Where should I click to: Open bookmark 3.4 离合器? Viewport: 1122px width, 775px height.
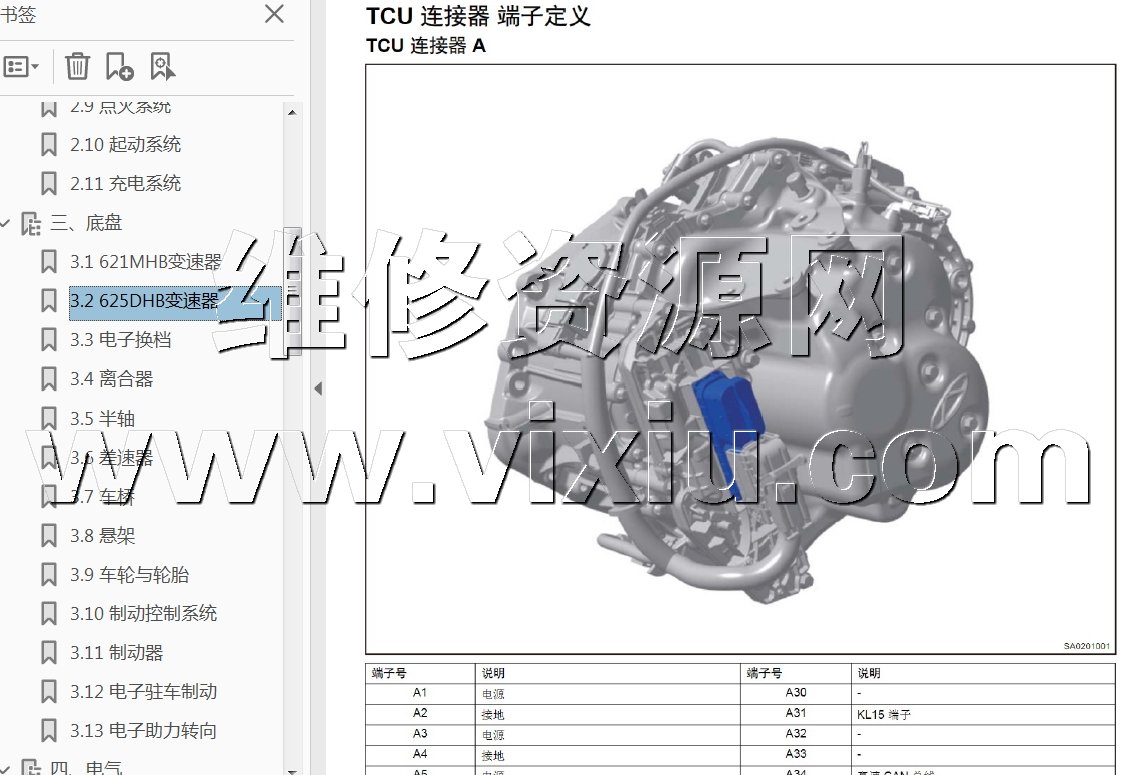111,379
